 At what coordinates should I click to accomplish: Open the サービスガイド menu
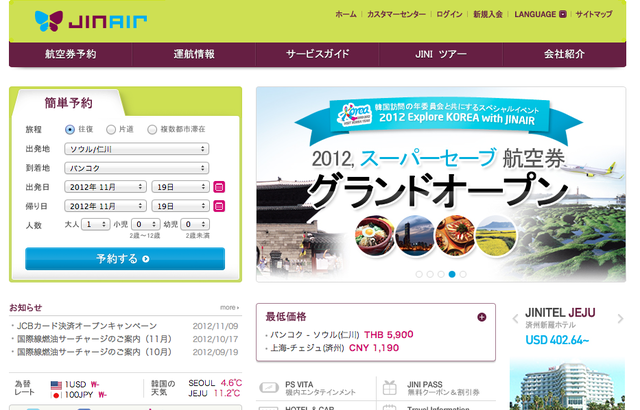318,54
